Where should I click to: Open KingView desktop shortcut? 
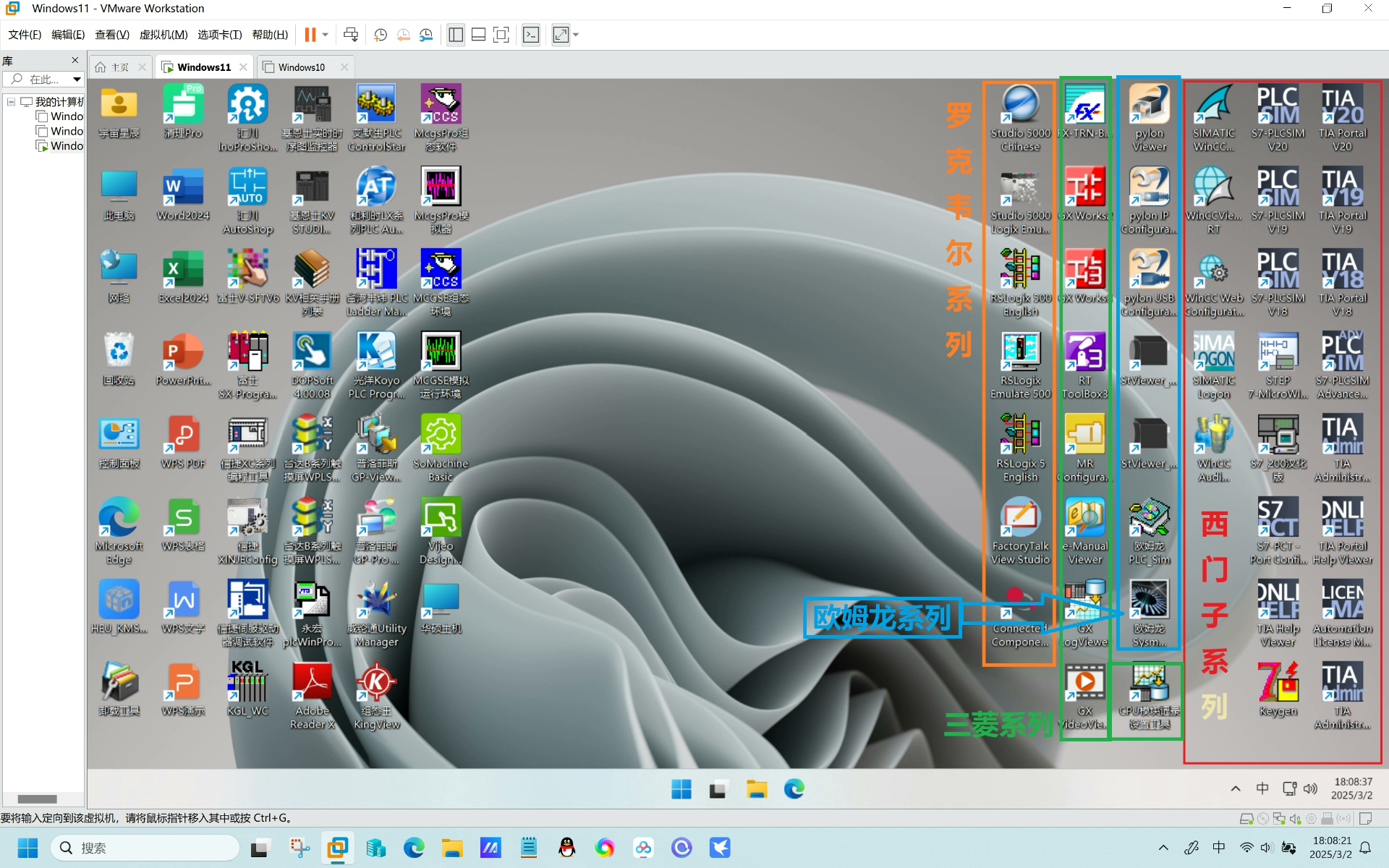(x=376, y=696)
